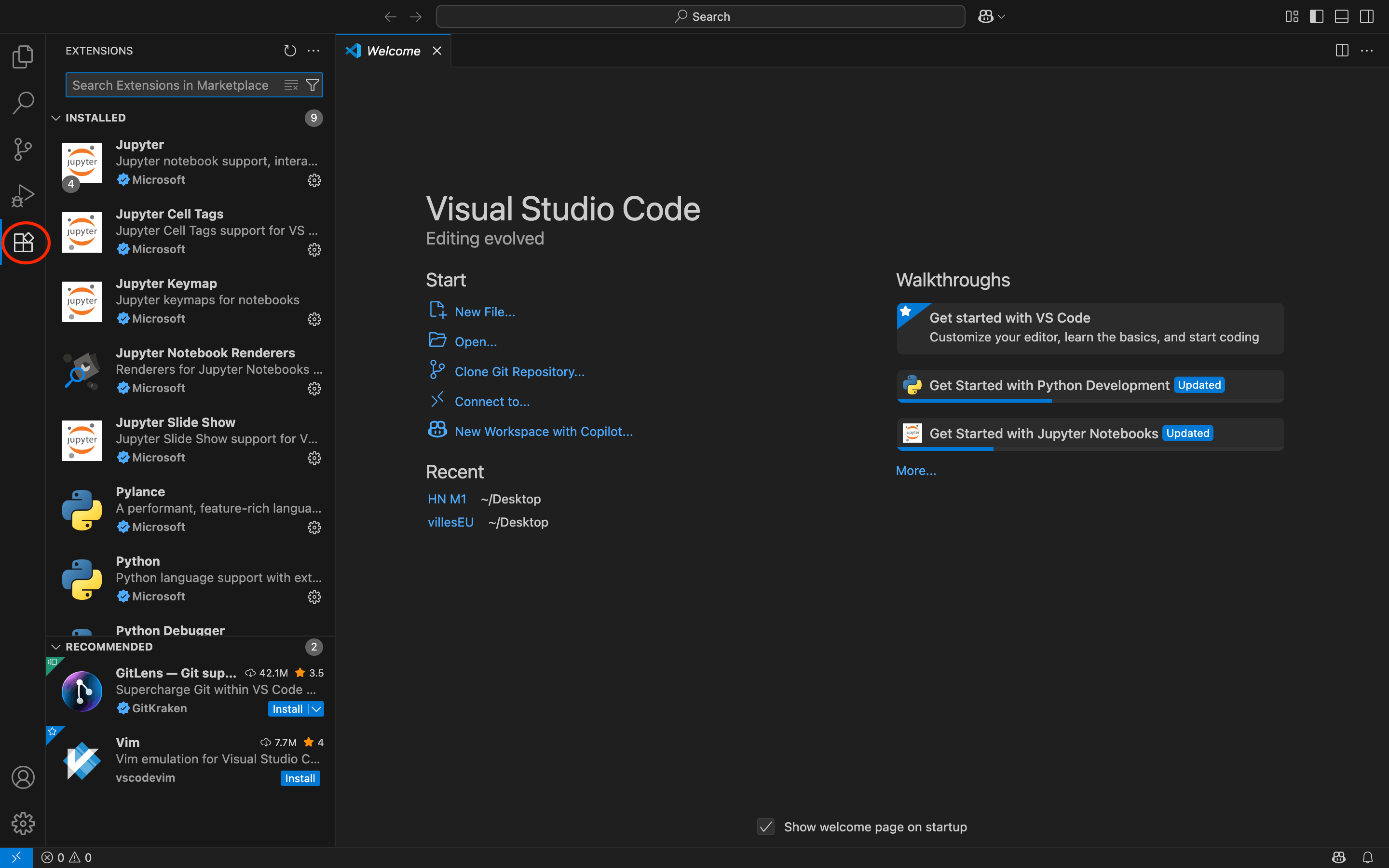Screen dimensions: 1389x868
Task: Open the Accounts icon in the activity bar
Action: 23,777
